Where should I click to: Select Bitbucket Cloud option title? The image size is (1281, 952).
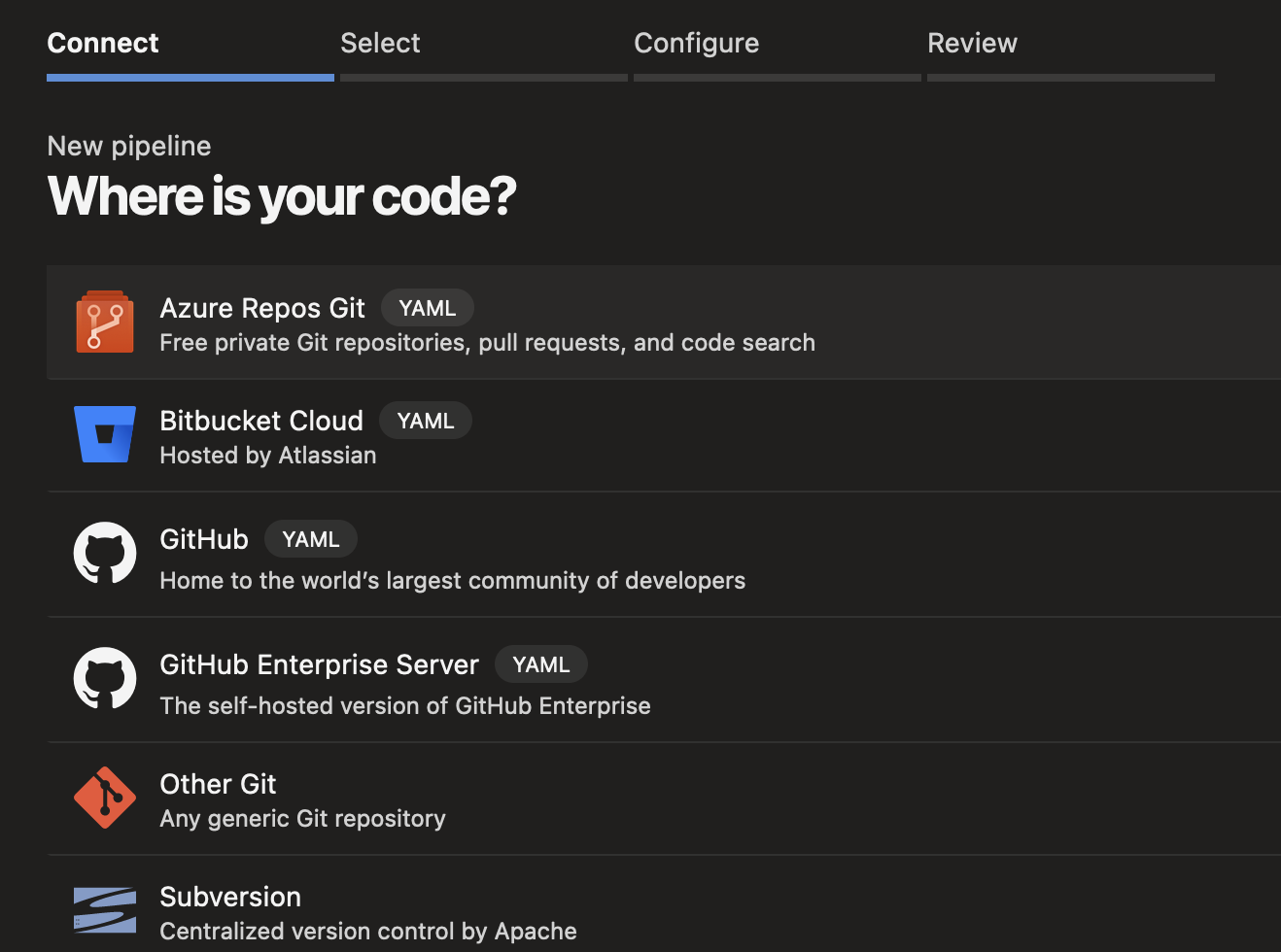coord(261,421)
